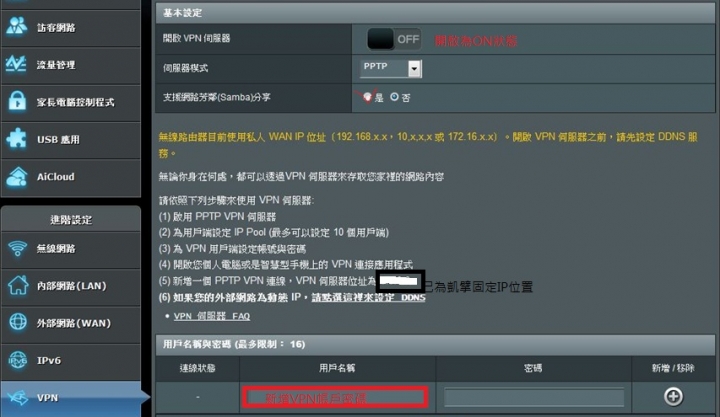720x417 pixels.
Task: Click the plus icon to add VPN user
Action: (673, 396)
